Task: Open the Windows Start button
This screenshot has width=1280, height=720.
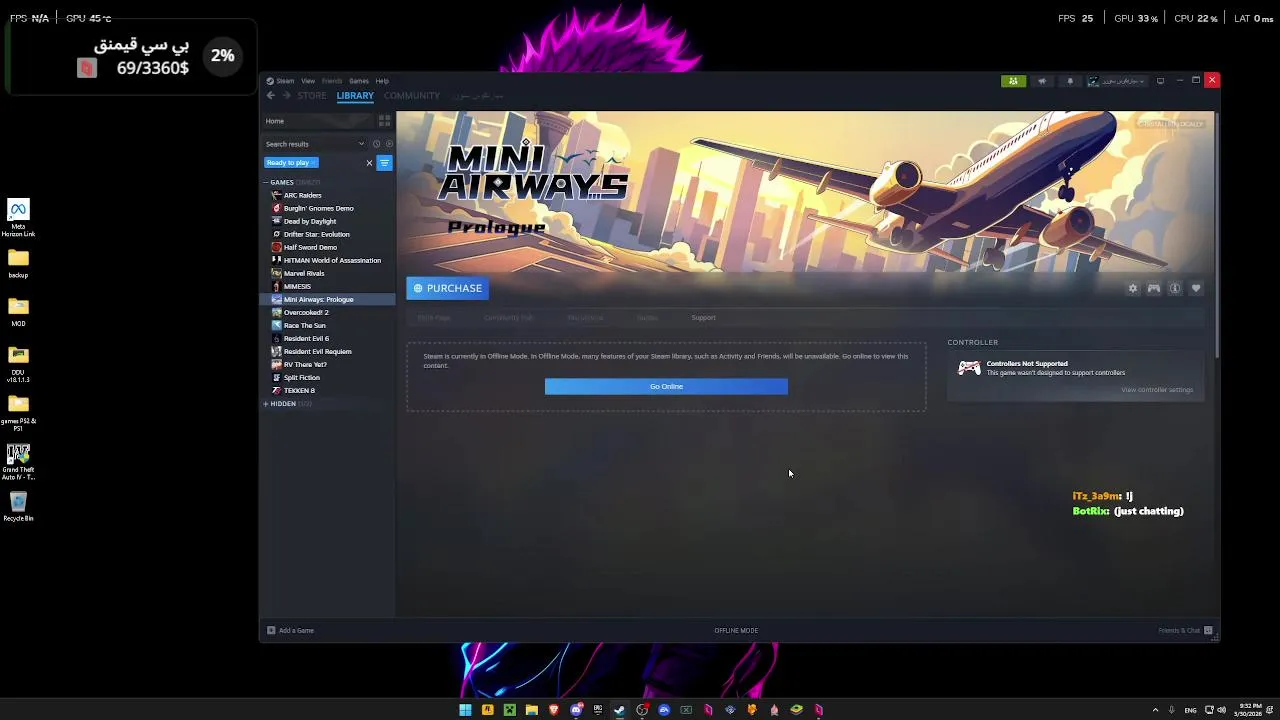Action: point(465,710)
